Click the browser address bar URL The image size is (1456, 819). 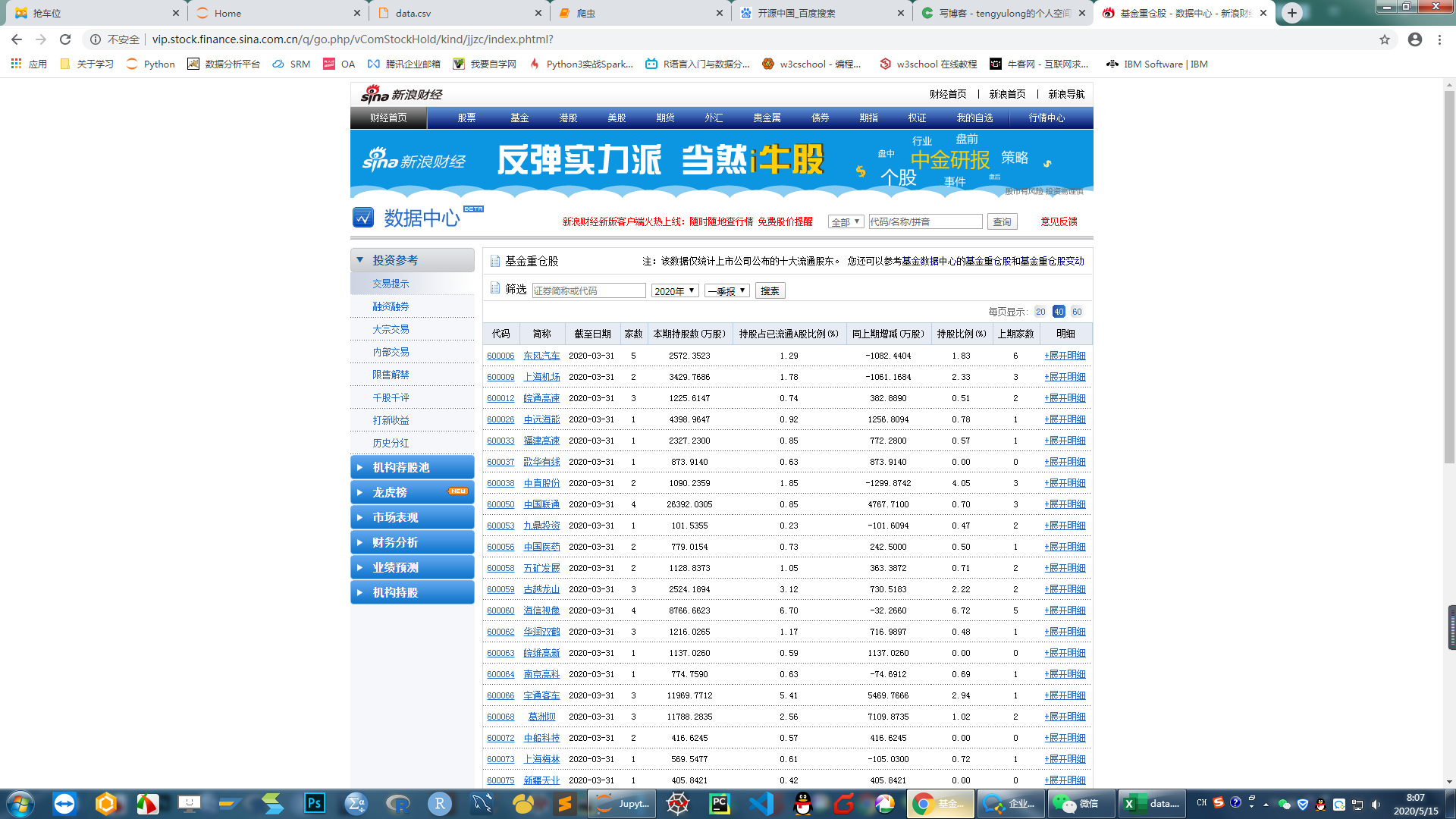[353, 39]
